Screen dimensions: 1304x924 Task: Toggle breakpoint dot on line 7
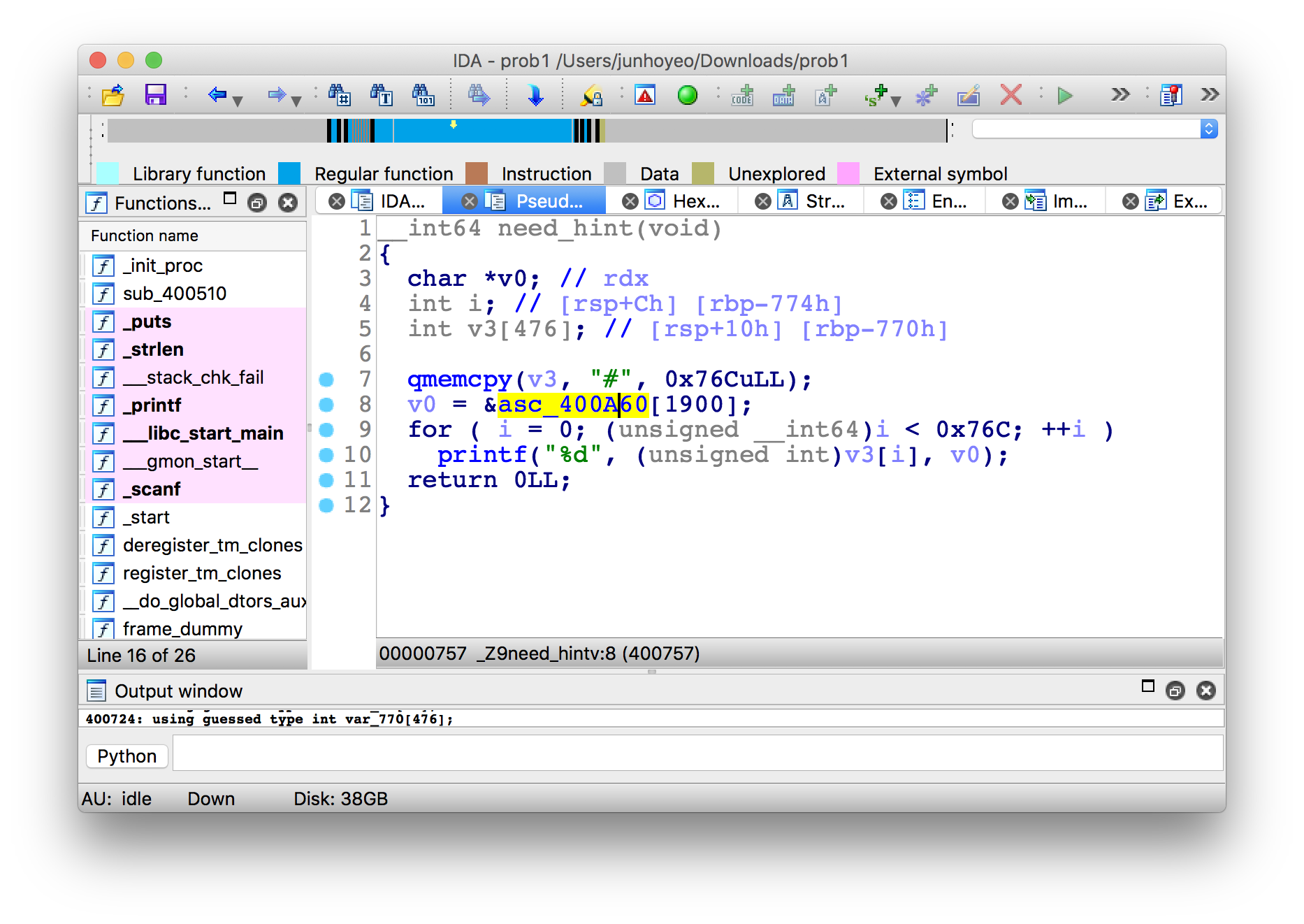326,380
